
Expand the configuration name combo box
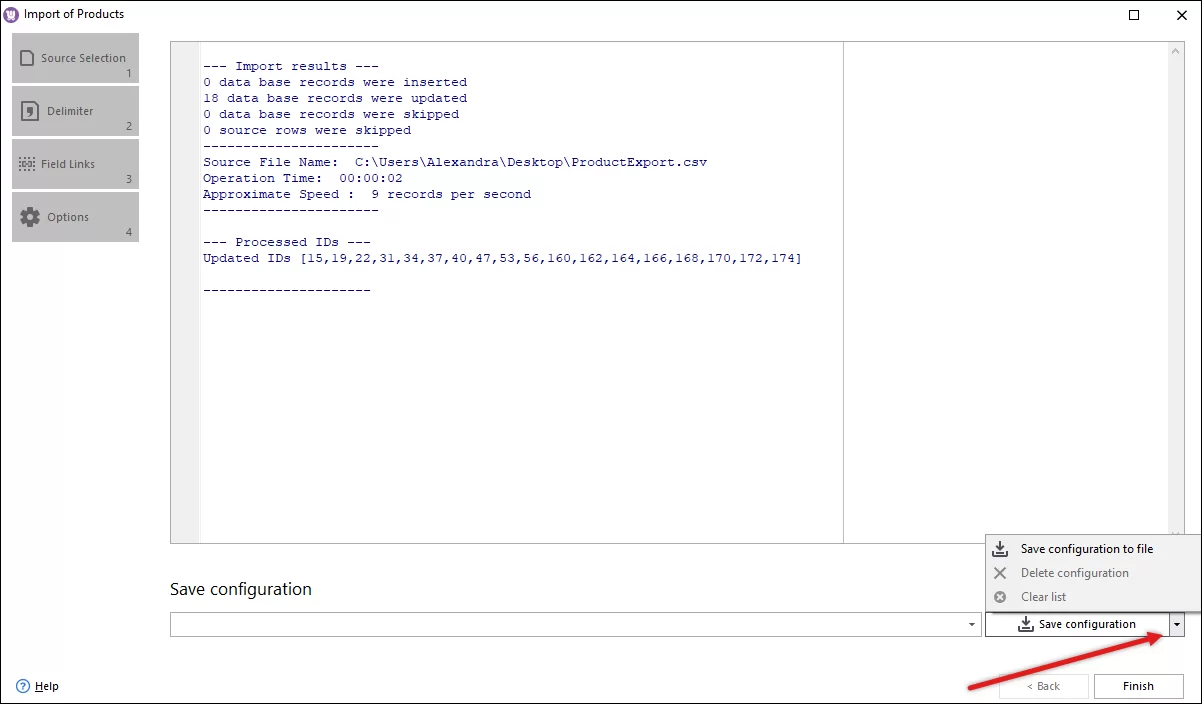click(x=971, y=623)
